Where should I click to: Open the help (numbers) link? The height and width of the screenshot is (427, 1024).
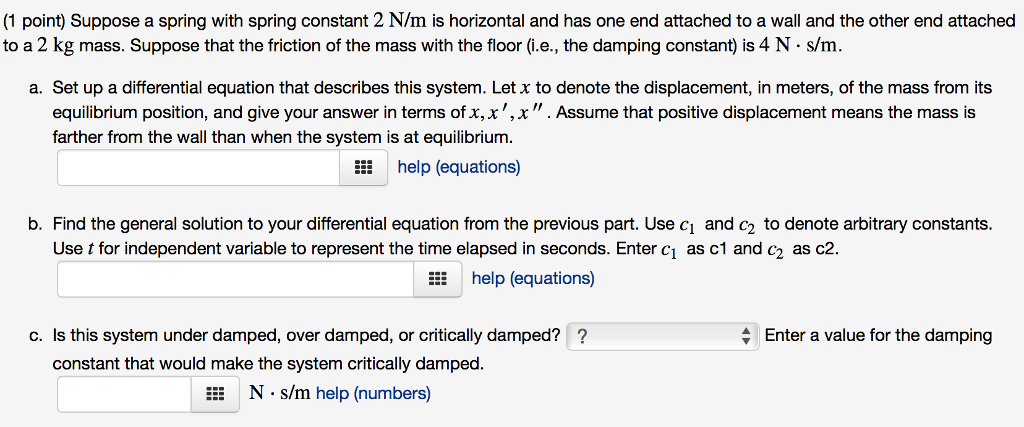click(x=373, y=393)
